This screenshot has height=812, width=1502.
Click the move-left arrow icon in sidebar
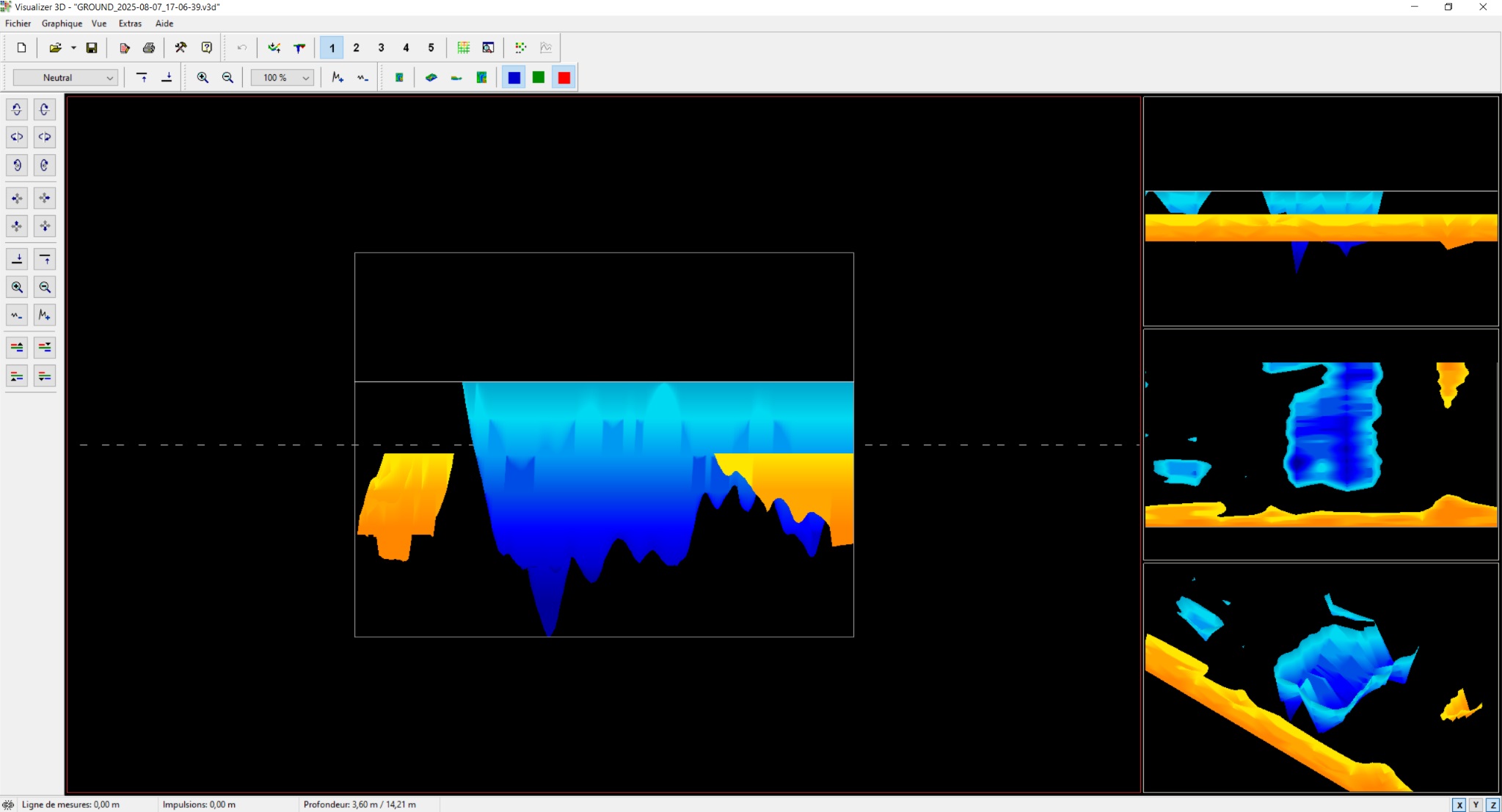17,198
